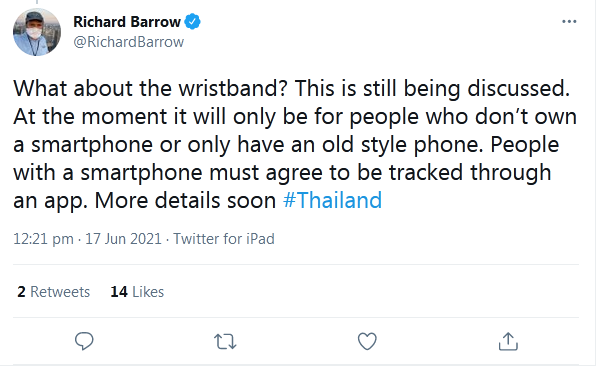Click the Richard Barrow display name
Image resolution: width=602 pixels, height=366 pixels.
127,22
